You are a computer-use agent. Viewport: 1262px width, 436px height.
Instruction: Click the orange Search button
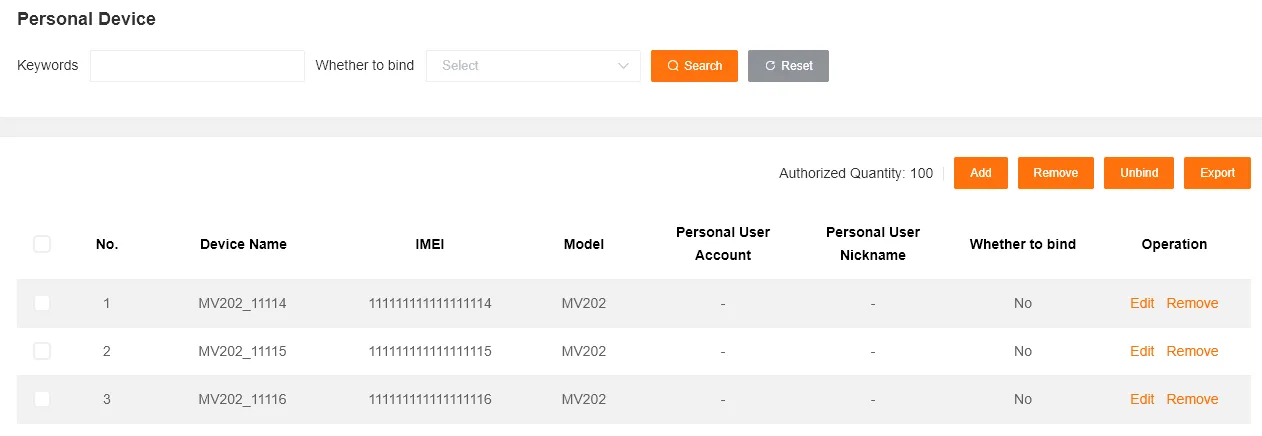(x=694, y=66)
